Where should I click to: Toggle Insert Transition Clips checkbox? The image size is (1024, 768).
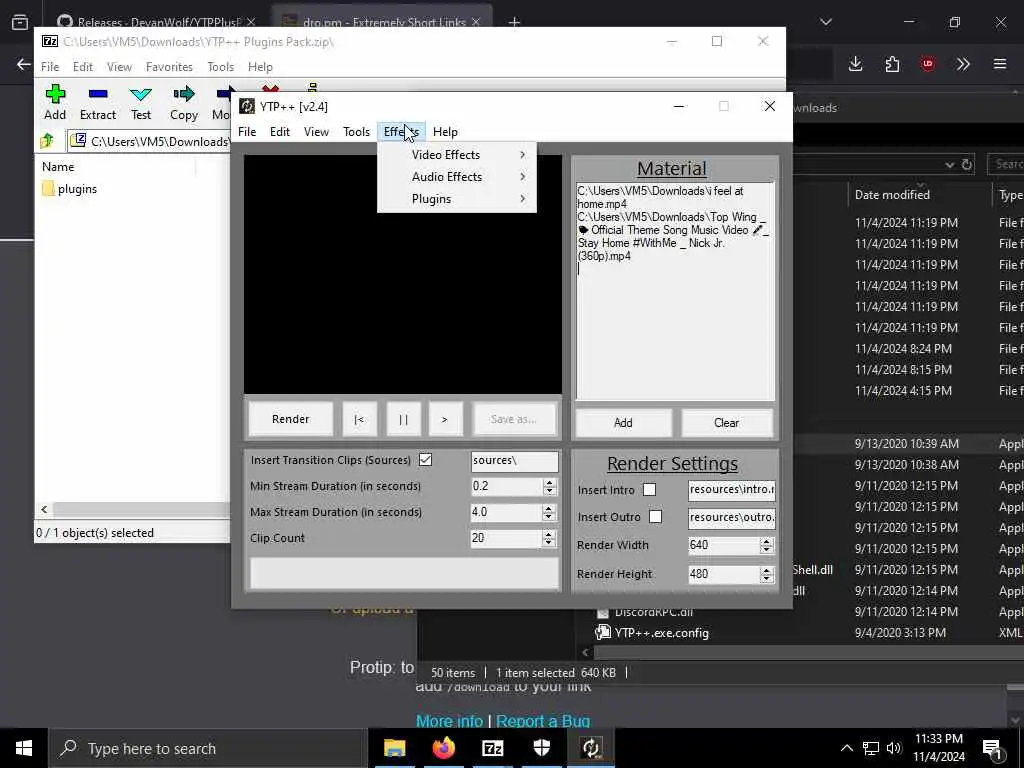click(x=425, y=460)
